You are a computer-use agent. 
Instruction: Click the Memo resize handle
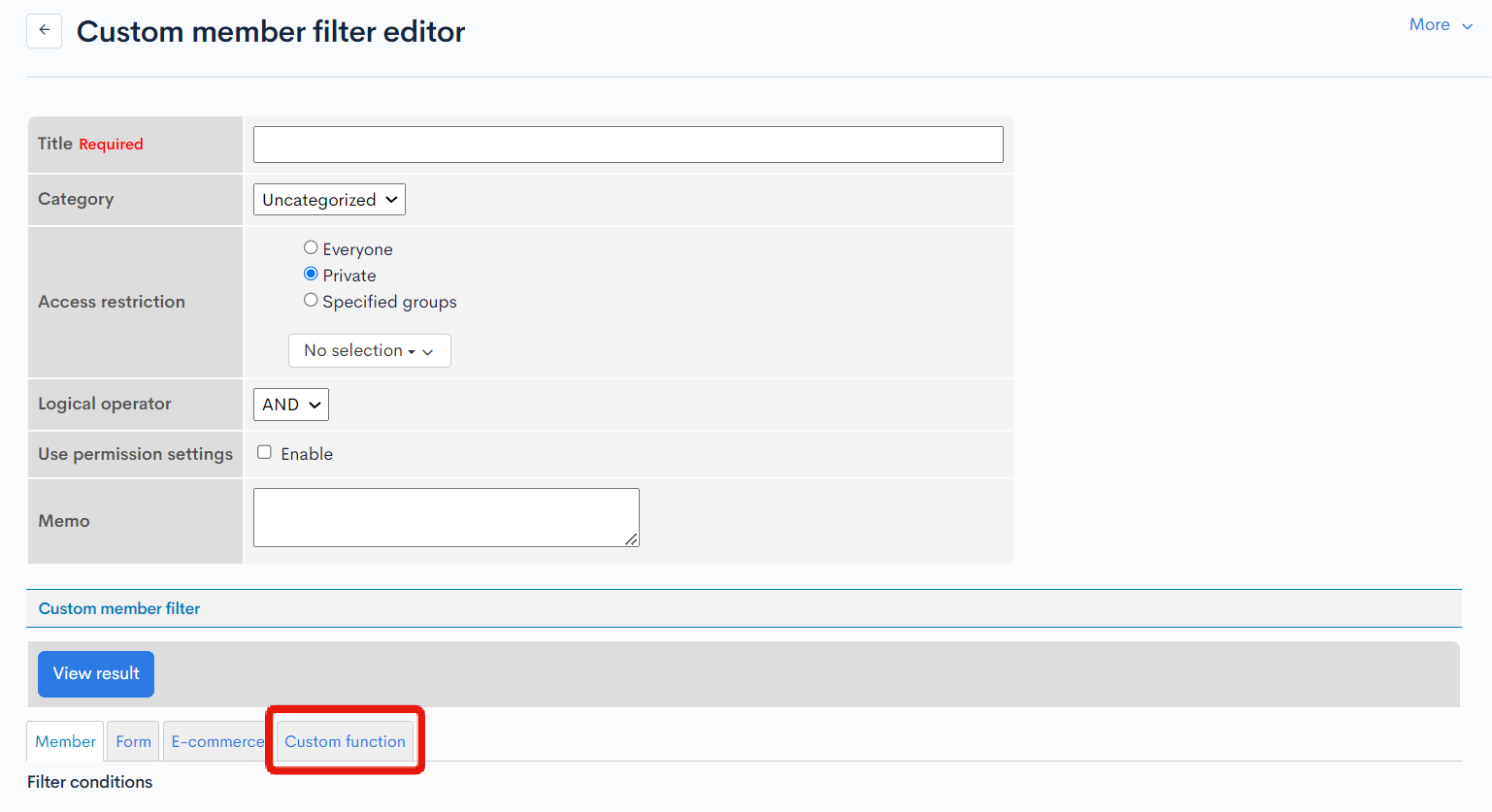634,540
